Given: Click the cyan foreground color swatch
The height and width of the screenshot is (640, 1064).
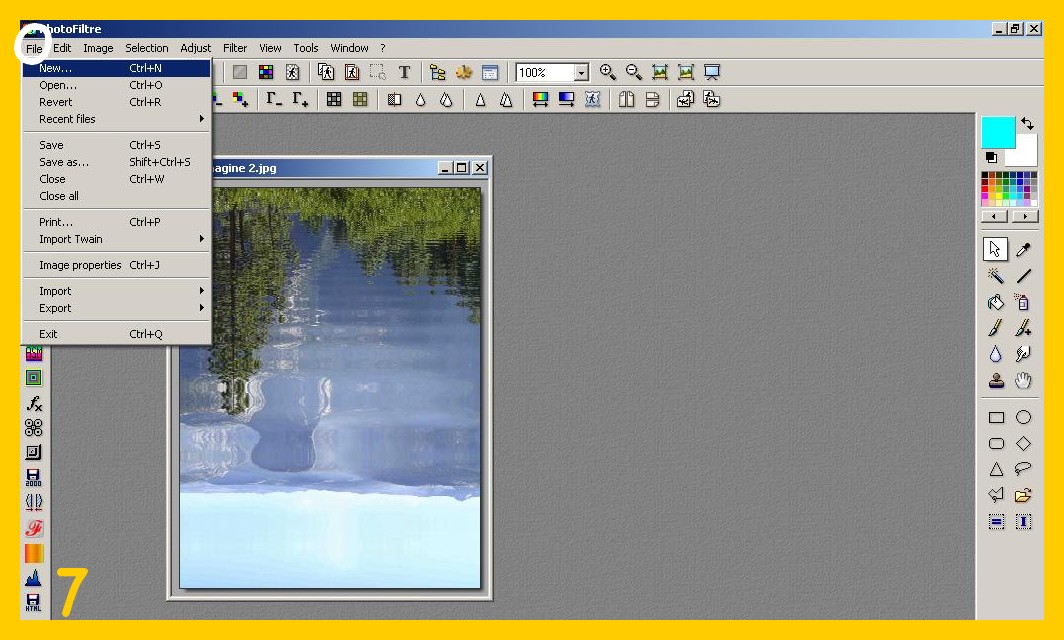Looking at the screenshot, I should (x=997, y=132).
